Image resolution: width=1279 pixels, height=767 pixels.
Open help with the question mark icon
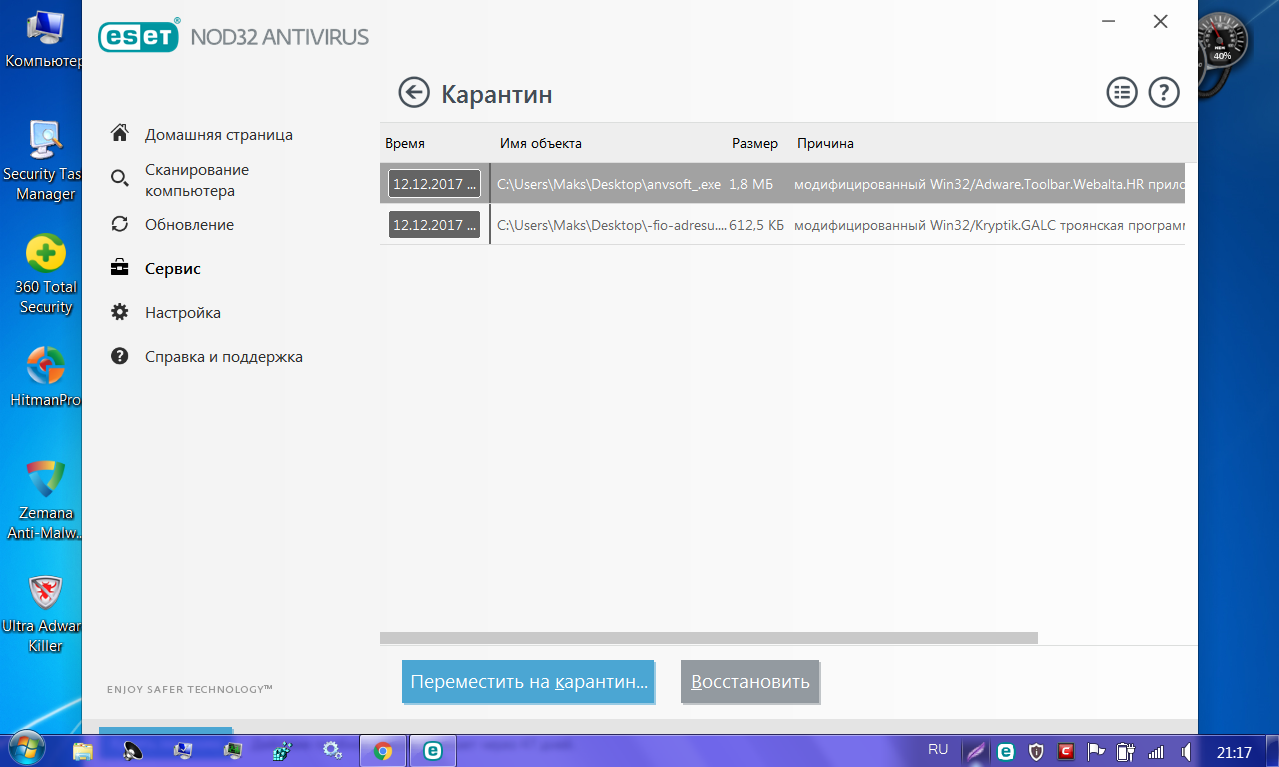(x=1164, y=93)
